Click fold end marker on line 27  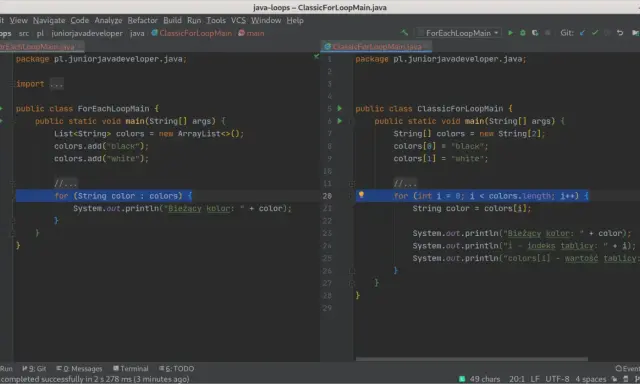pos(351,283)
